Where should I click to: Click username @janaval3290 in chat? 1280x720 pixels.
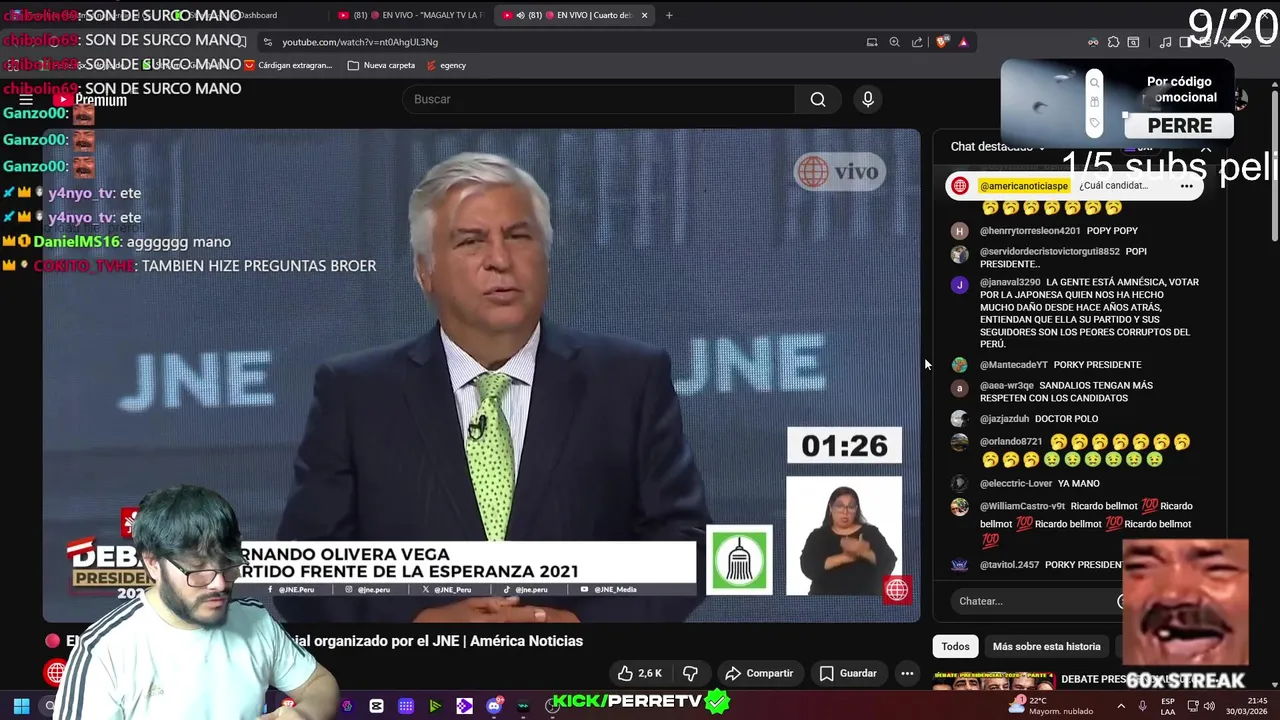coord(1009,282)
